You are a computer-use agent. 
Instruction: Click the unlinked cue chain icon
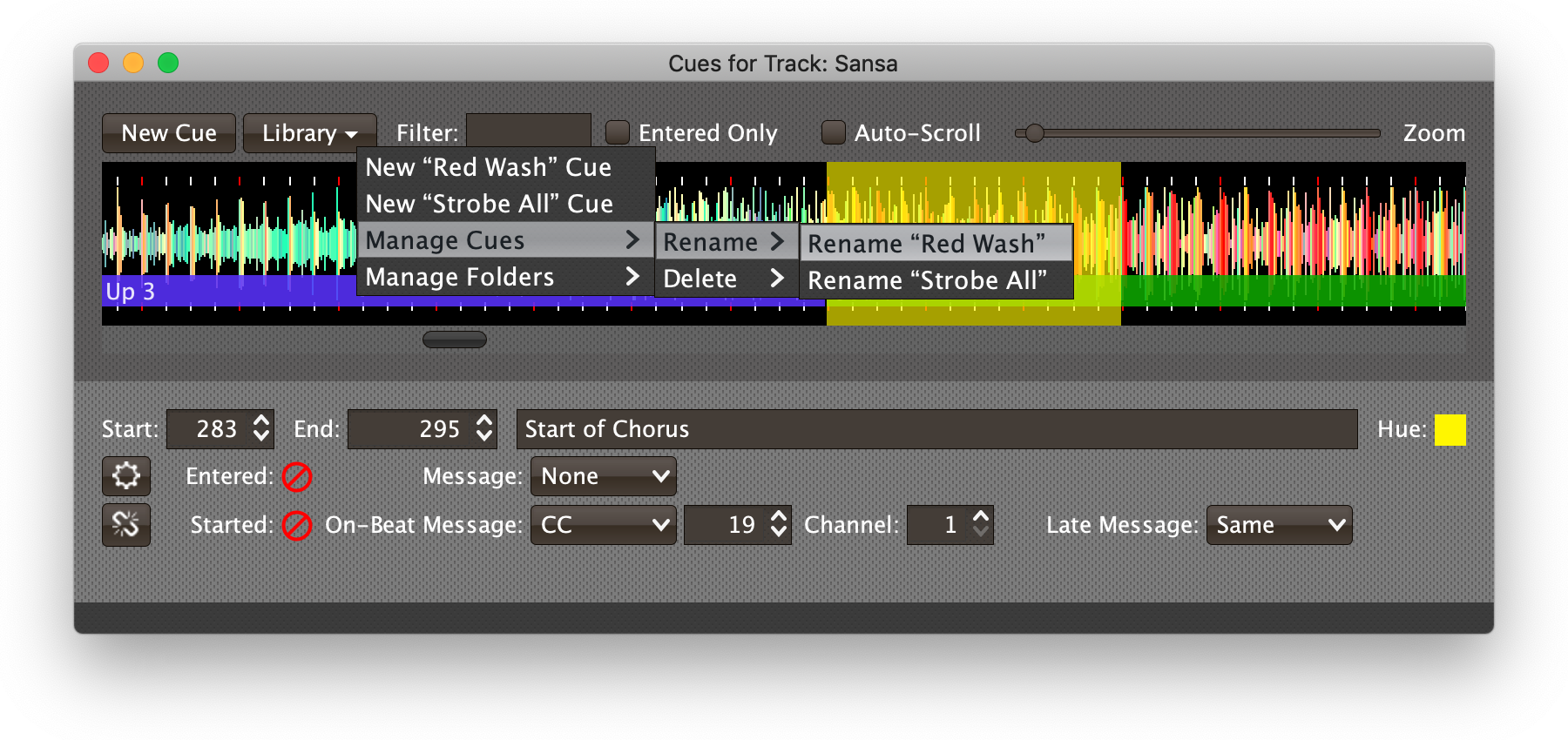point(126,524)
